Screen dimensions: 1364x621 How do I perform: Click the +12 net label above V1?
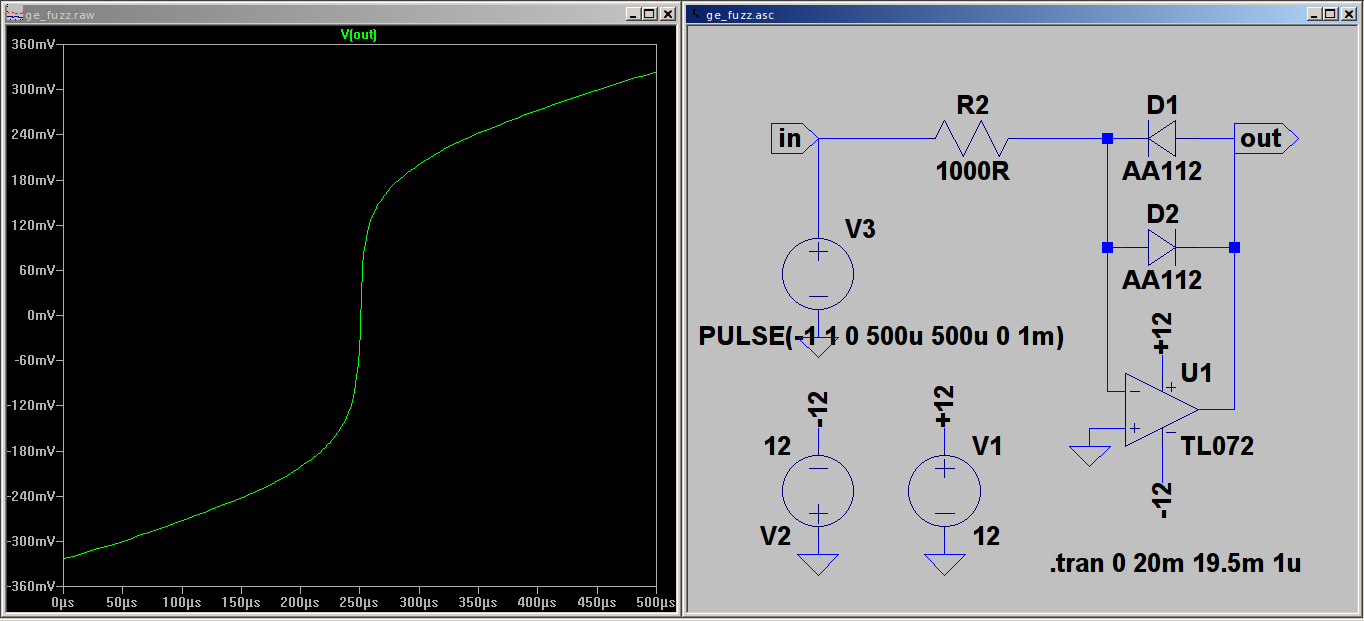click(945, 407)
